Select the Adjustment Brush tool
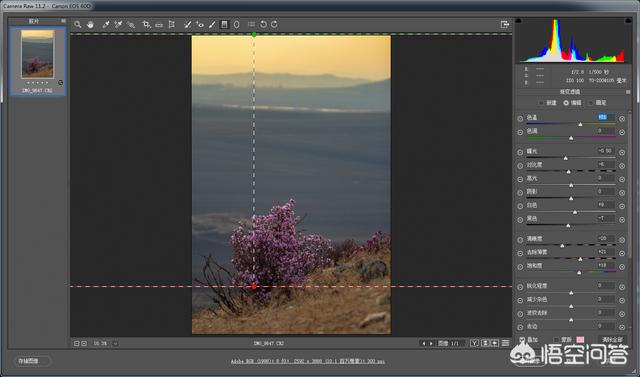 [212, 24]
